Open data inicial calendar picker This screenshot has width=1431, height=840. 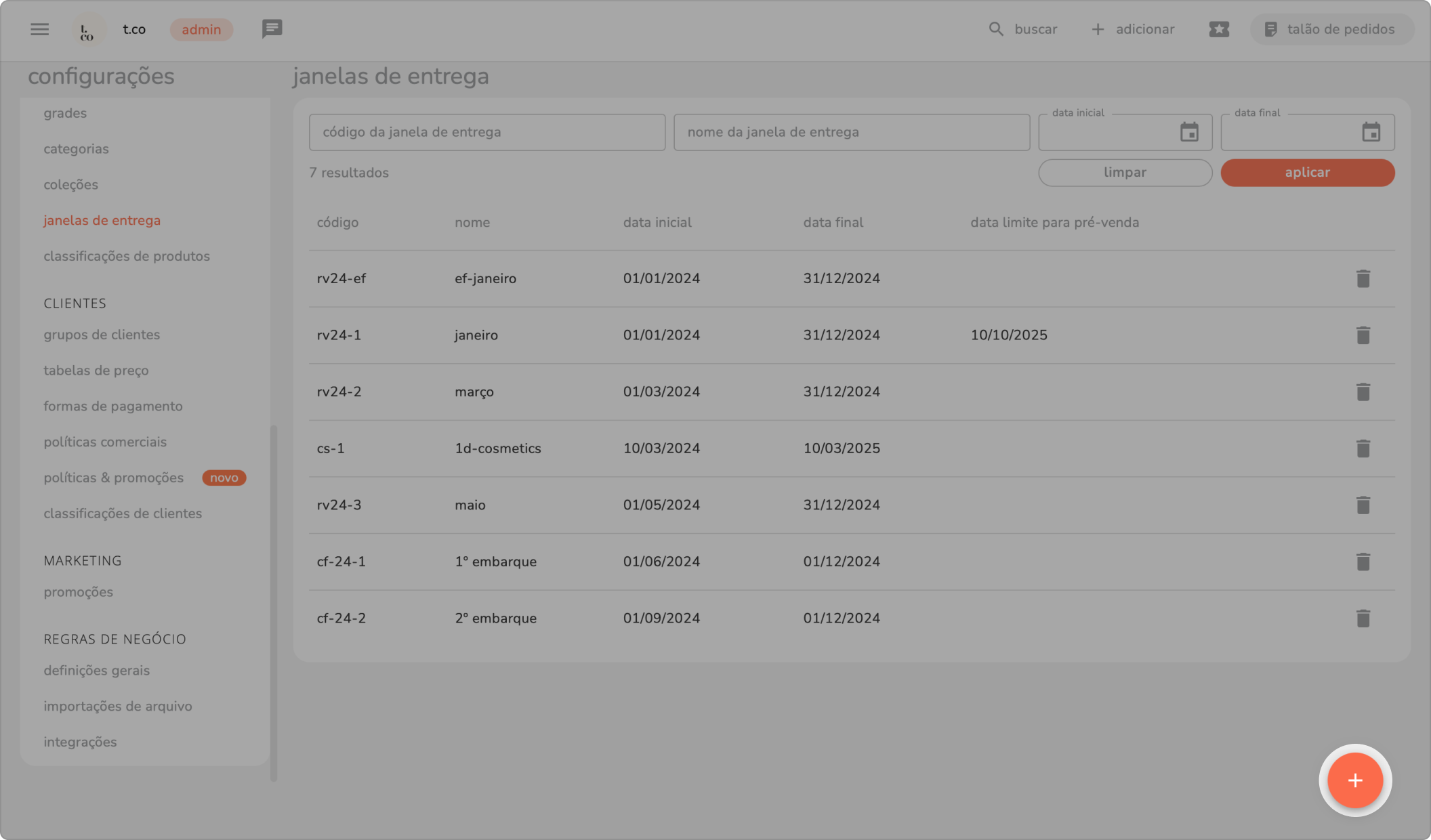tap(1189, 132)
